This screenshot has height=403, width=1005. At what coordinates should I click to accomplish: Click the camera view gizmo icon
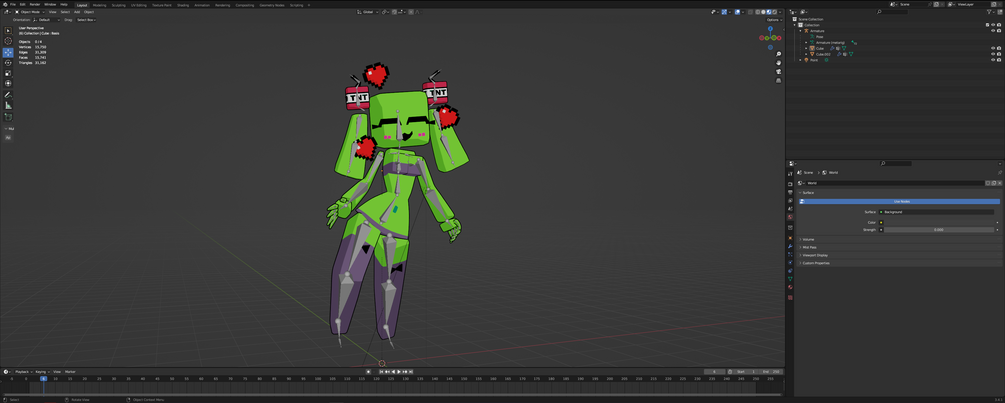778,72
